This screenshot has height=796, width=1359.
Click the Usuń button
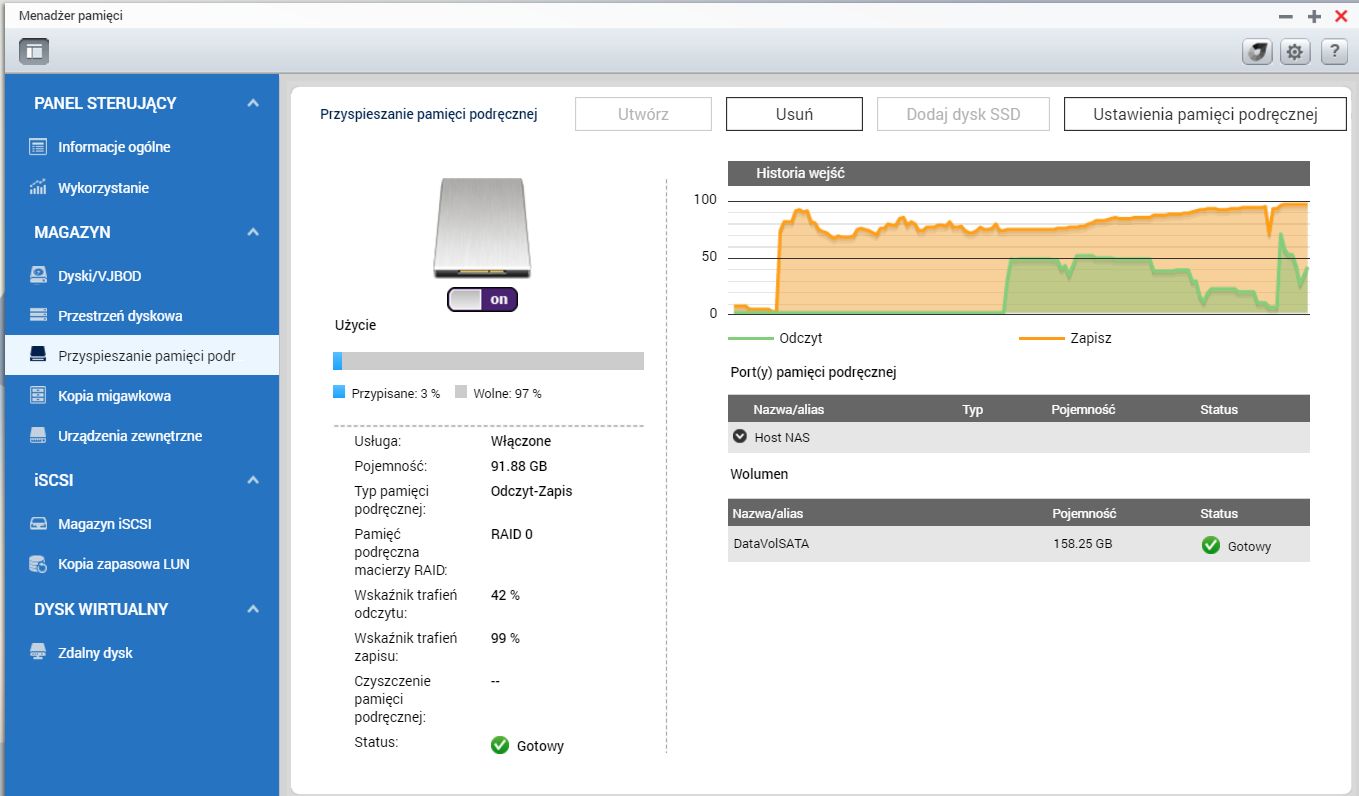click(794, 114)
